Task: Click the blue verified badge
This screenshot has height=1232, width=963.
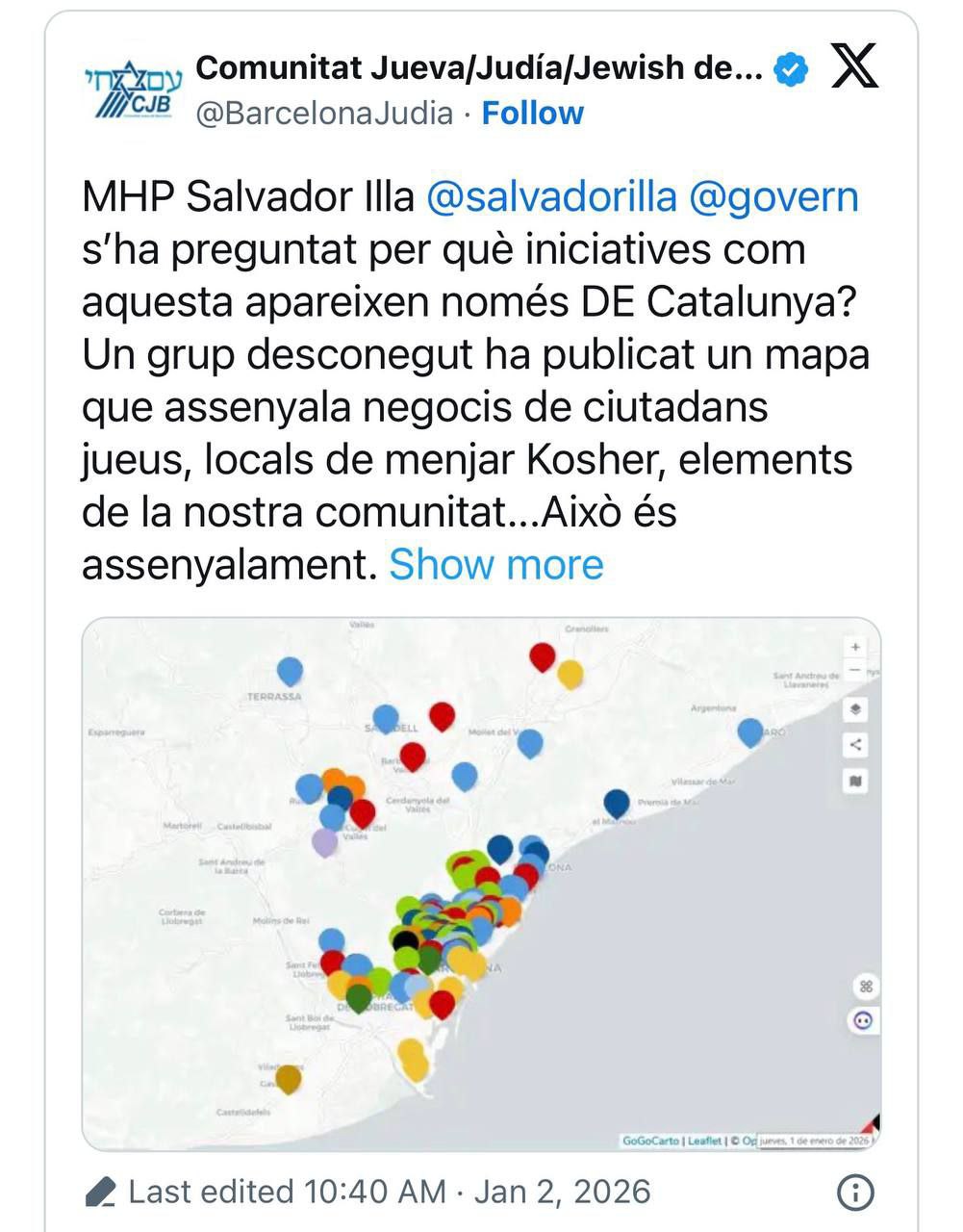Action: (x=791, y=69)
